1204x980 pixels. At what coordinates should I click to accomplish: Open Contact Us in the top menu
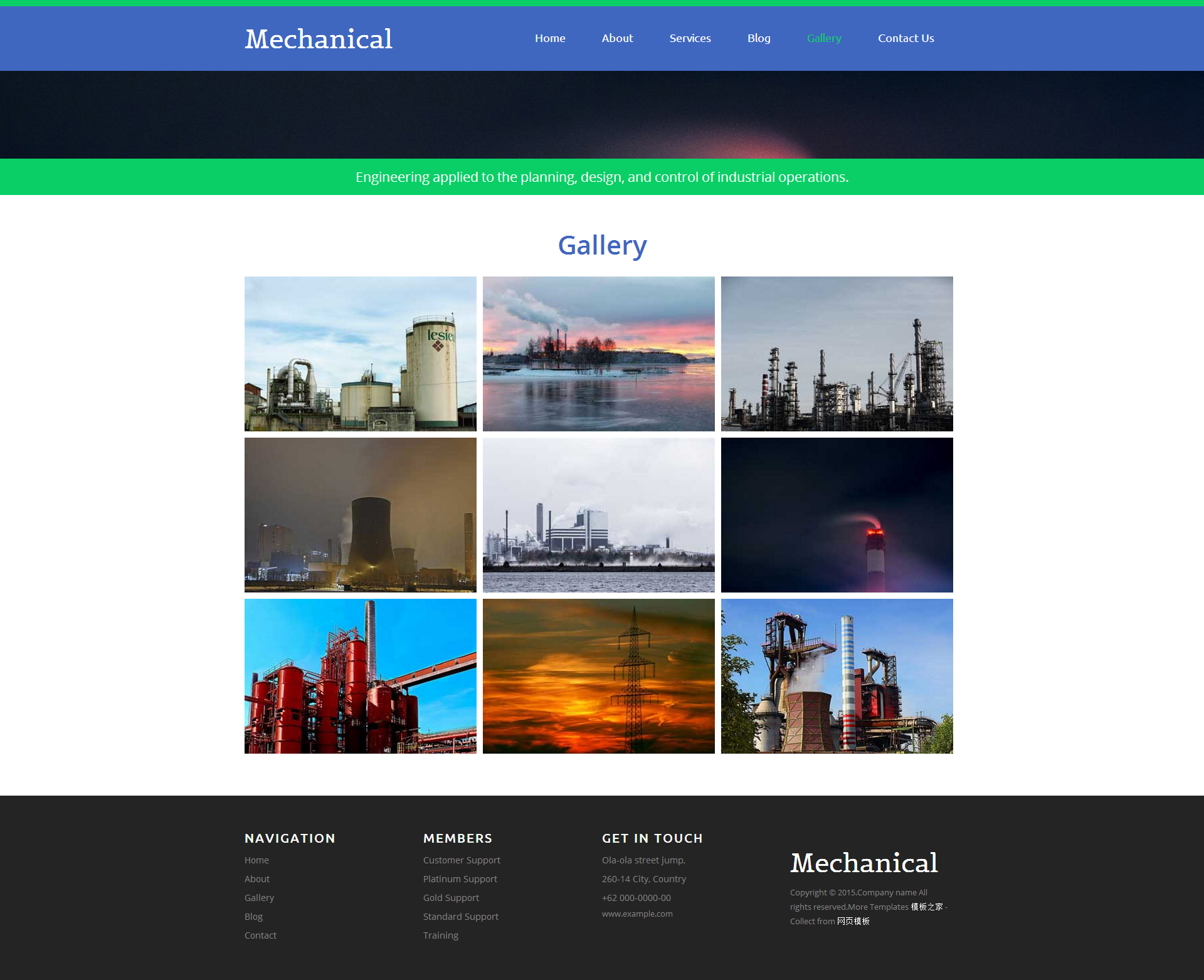[x=906, y=38]
